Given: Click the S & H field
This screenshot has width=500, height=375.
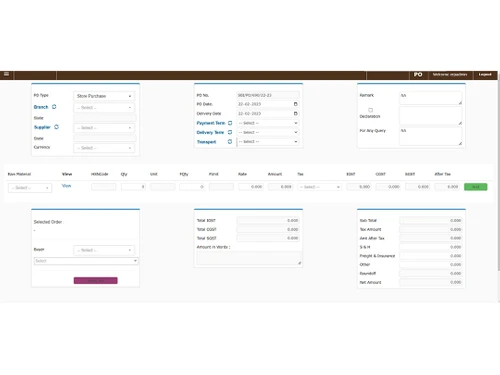Looking at the screenshot, I should (x=431, y=247).
